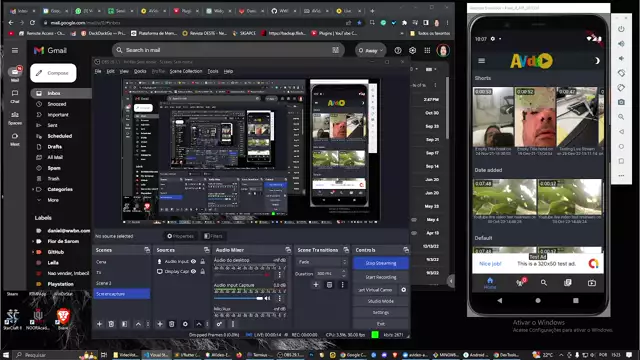Open virtual camera settings gear icon
640x360 pixels.
(x=403, y=290)
